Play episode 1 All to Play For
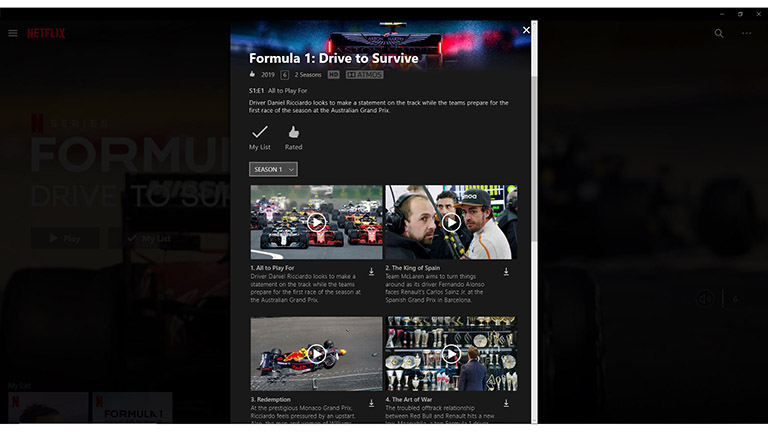Viewport: 768px width, 432px height. (316, 222)
